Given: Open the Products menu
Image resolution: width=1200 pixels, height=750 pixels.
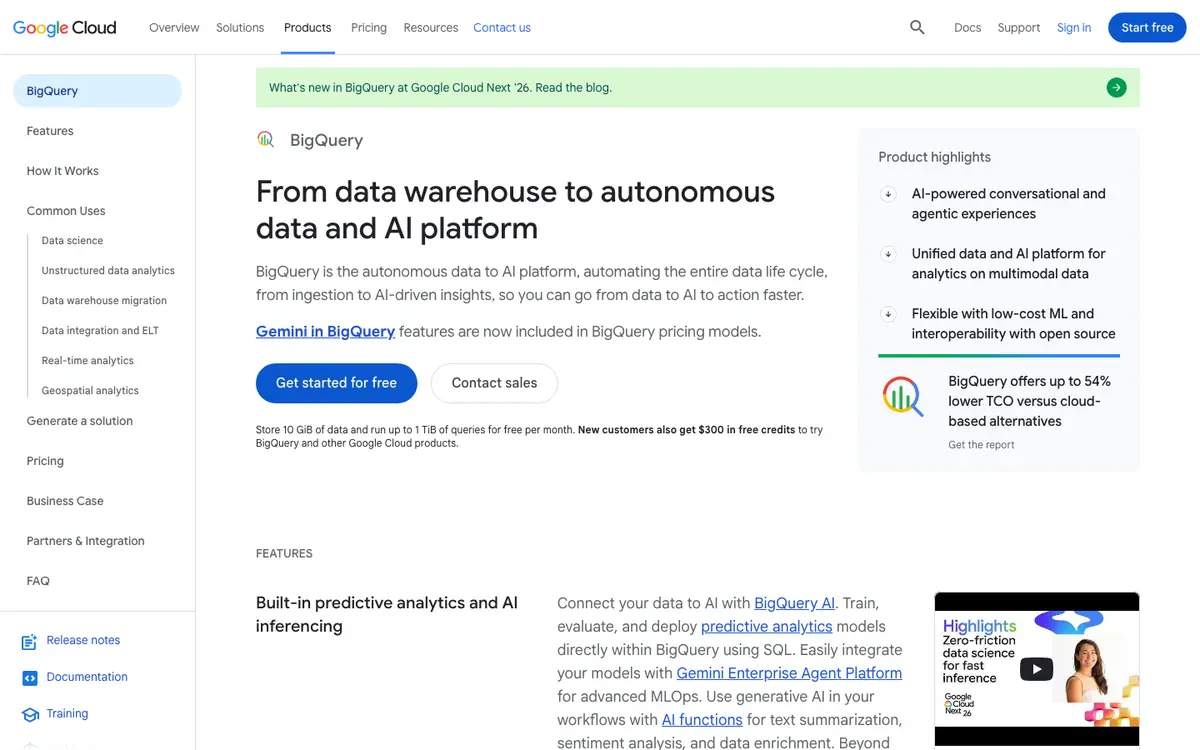Looking at the screenshot, I should [307, 28].
